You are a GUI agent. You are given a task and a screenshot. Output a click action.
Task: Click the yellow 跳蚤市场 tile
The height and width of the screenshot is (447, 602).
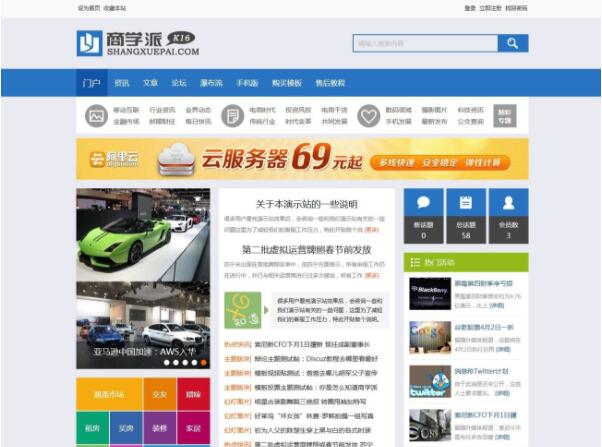tap(109, 394)
